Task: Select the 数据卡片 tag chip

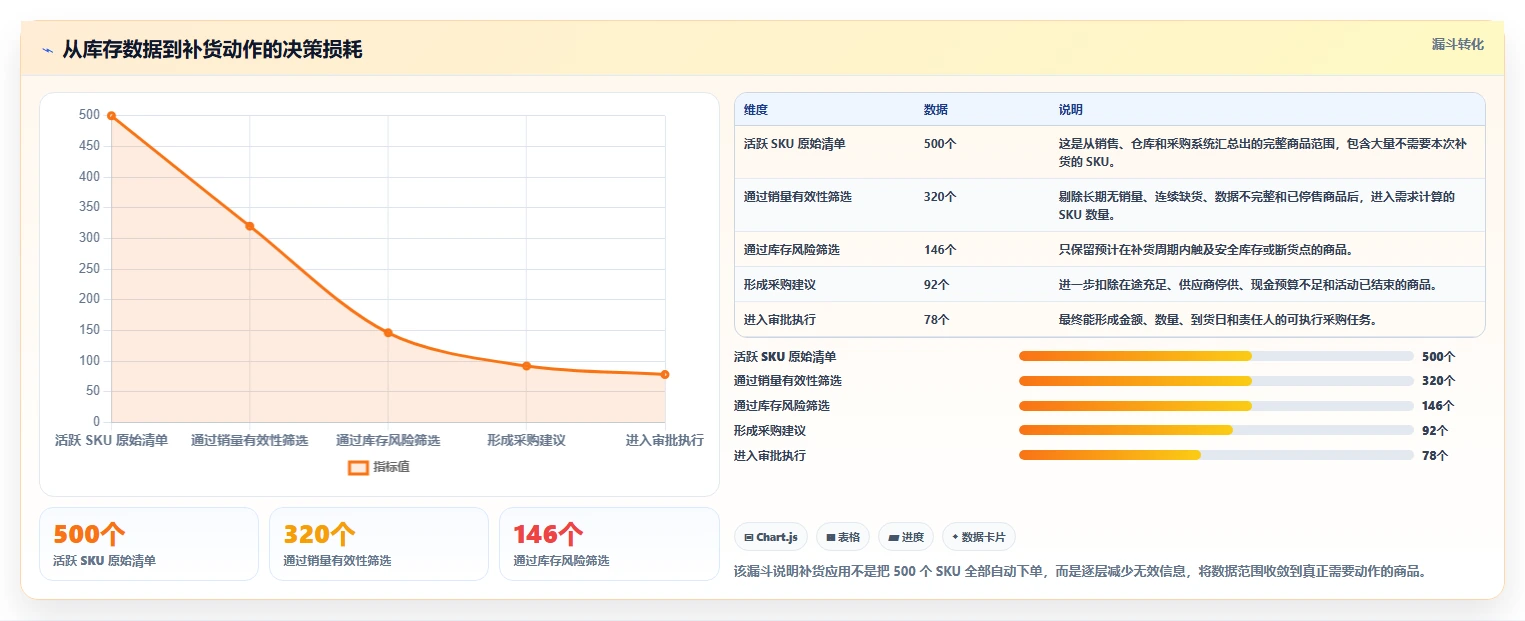Action: 979,537
